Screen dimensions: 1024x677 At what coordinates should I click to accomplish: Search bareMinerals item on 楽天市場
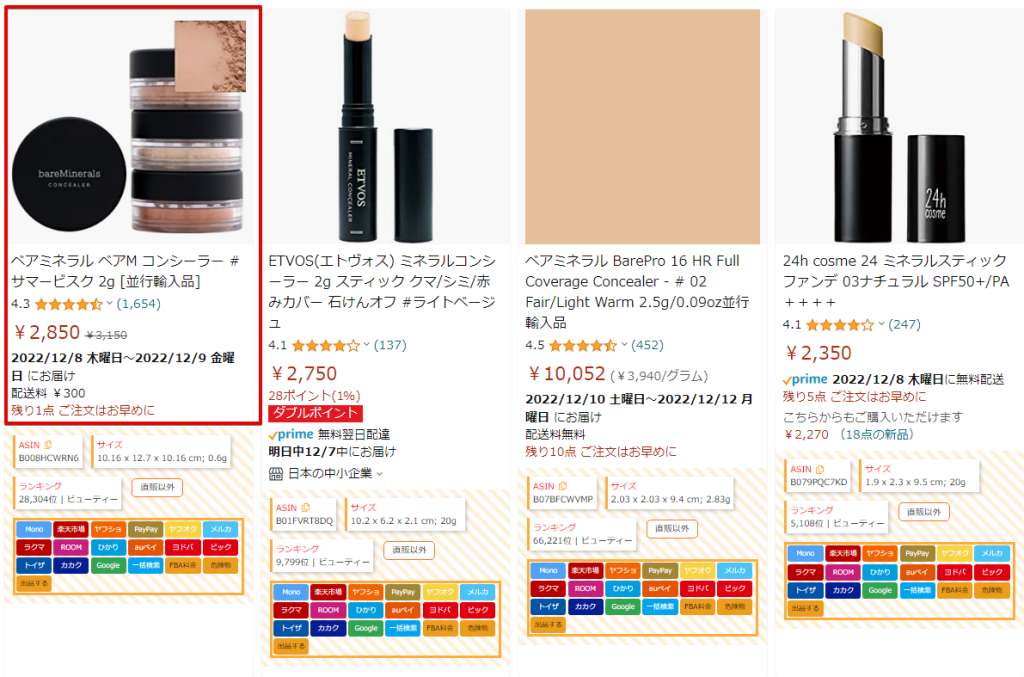71,529
